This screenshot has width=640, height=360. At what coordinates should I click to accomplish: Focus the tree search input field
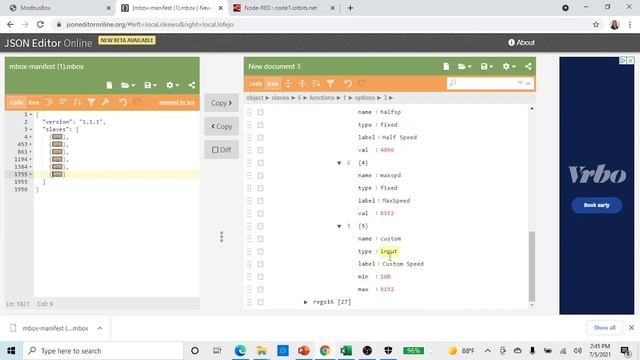(x=486, y=83)
